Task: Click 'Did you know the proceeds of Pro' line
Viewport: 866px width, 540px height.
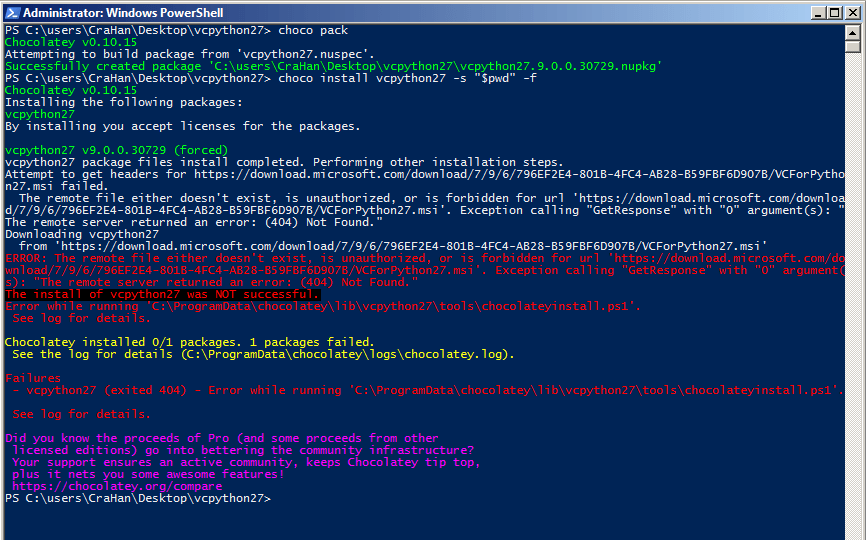Action: point(221,438)
